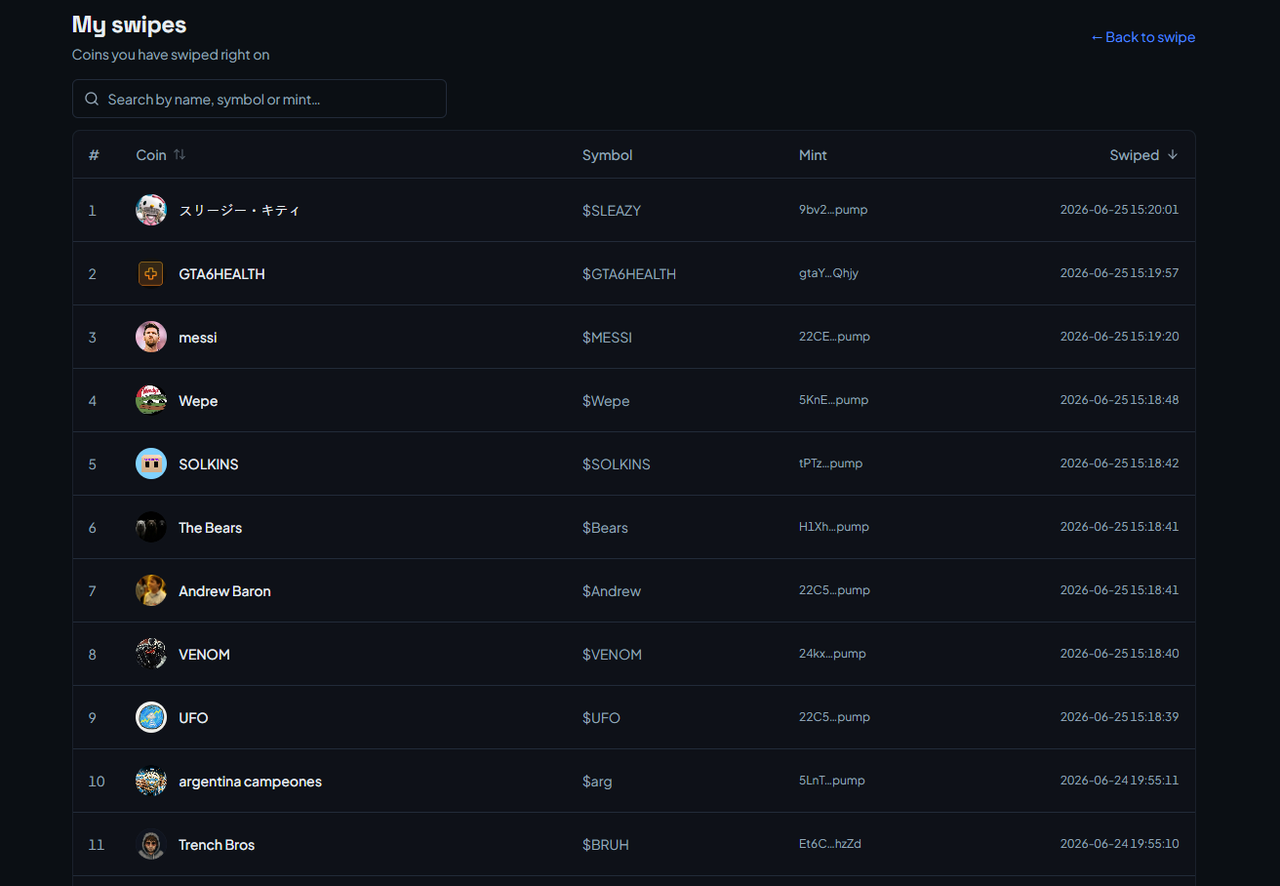Select the Wepe coin name
The image size is (1280, 886).
tap(198, 401)
